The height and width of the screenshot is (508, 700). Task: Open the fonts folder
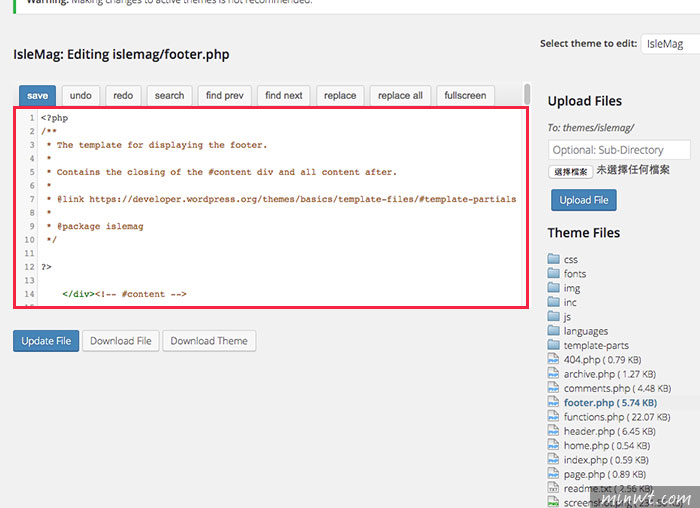[x=575, y=274]
